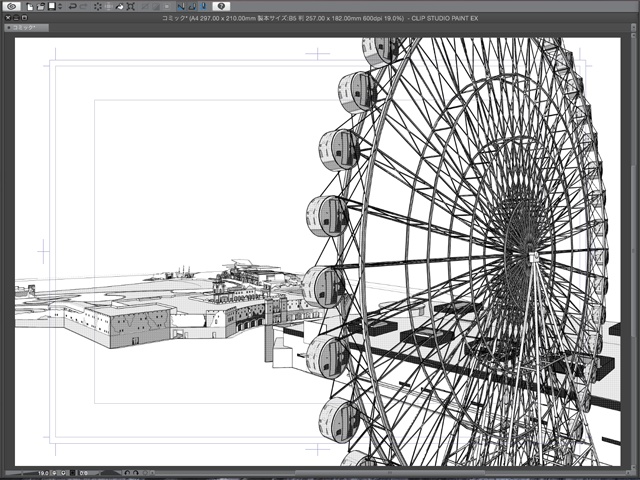Screen dimensions: 640x480
Task: Click the window maximize button
Action: [x=24, y=18]
